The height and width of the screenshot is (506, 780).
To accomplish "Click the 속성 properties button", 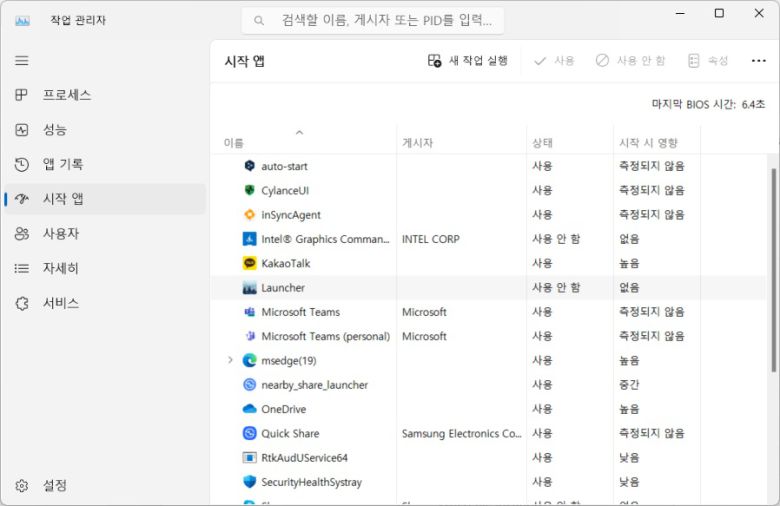I will (708, 61).
